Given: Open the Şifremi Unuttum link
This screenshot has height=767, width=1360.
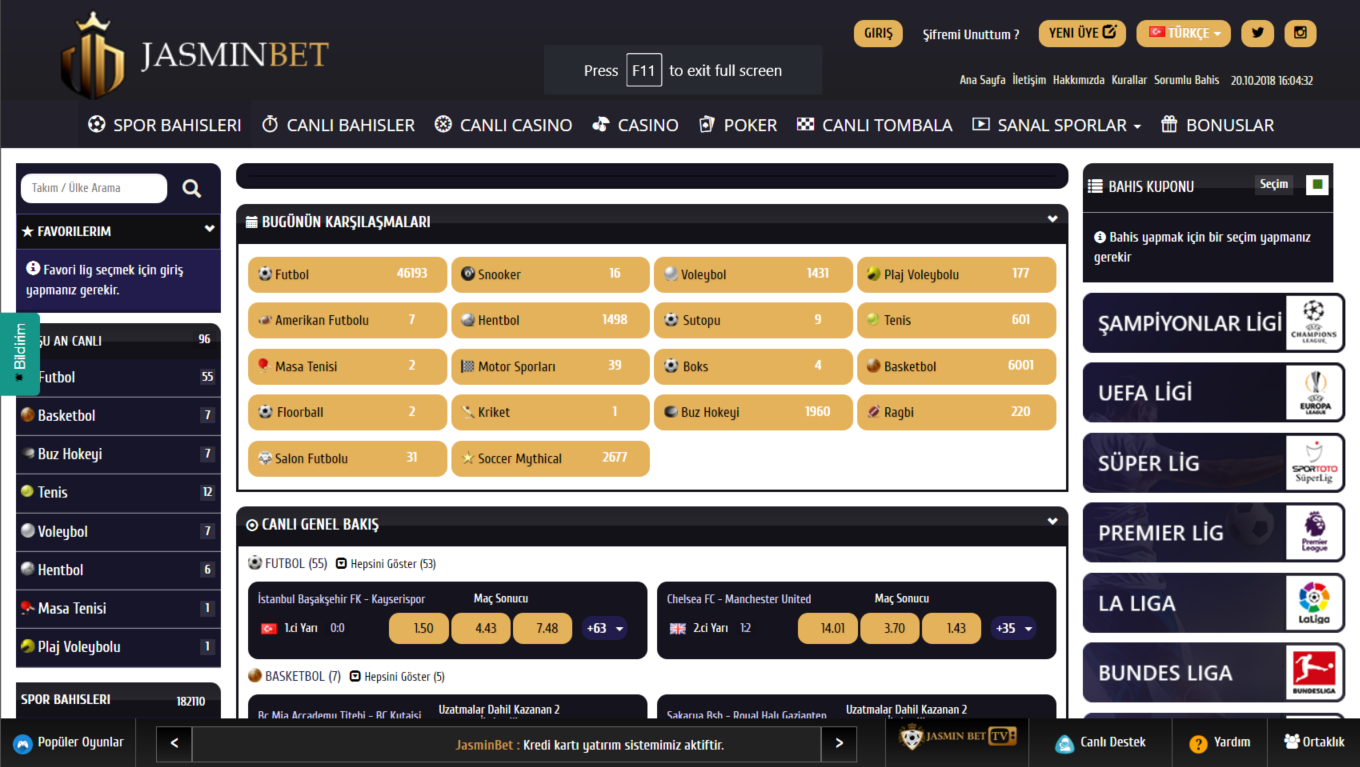Looking at the screenshot, I should tap(971, 34).
